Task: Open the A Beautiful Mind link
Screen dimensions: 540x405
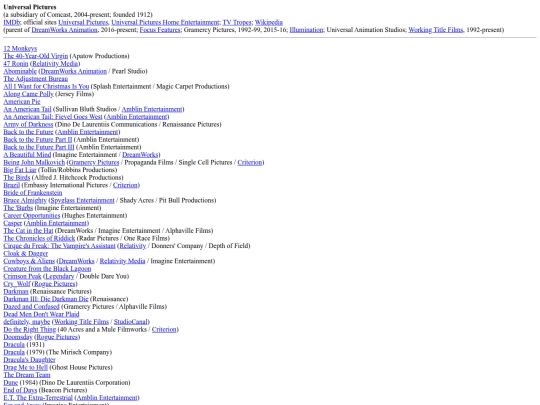Action: point(27,155)
